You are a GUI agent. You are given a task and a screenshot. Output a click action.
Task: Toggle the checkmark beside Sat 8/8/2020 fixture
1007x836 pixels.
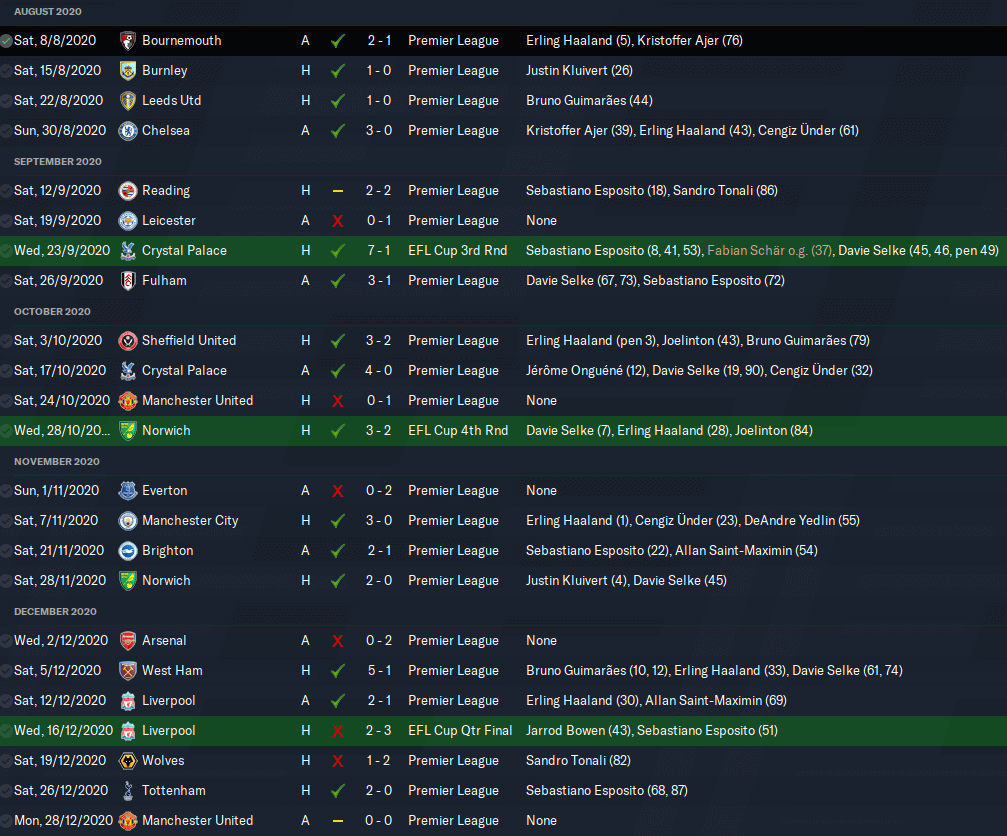[6, 41]
